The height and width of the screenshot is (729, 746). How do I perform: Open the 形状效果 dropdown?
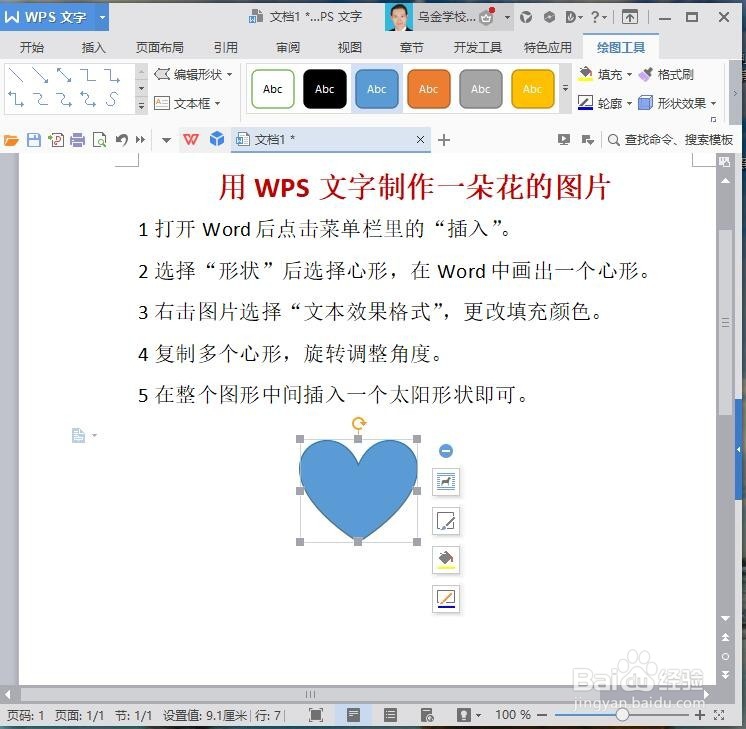pyautogui.click(x=713, y=103)
